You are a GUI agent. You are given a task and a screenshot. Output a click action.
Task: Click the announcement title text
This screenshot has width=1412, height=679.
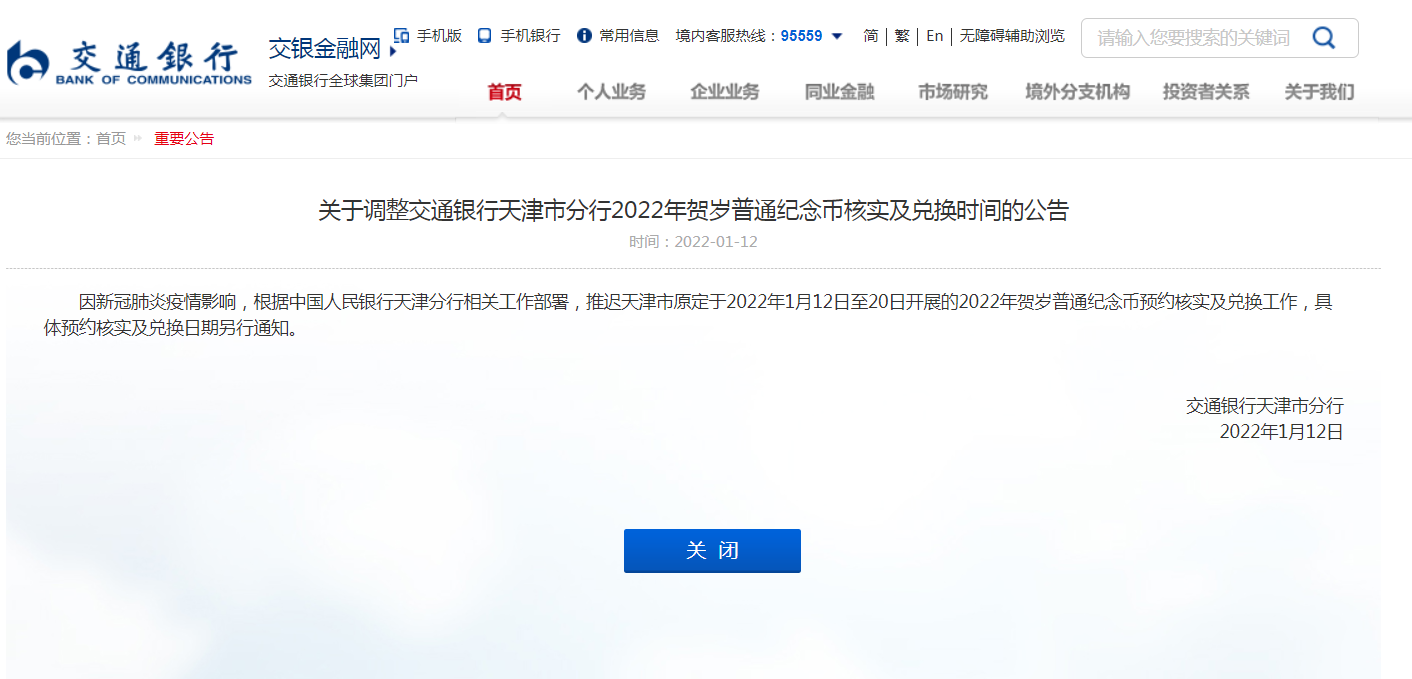[694, 211]
